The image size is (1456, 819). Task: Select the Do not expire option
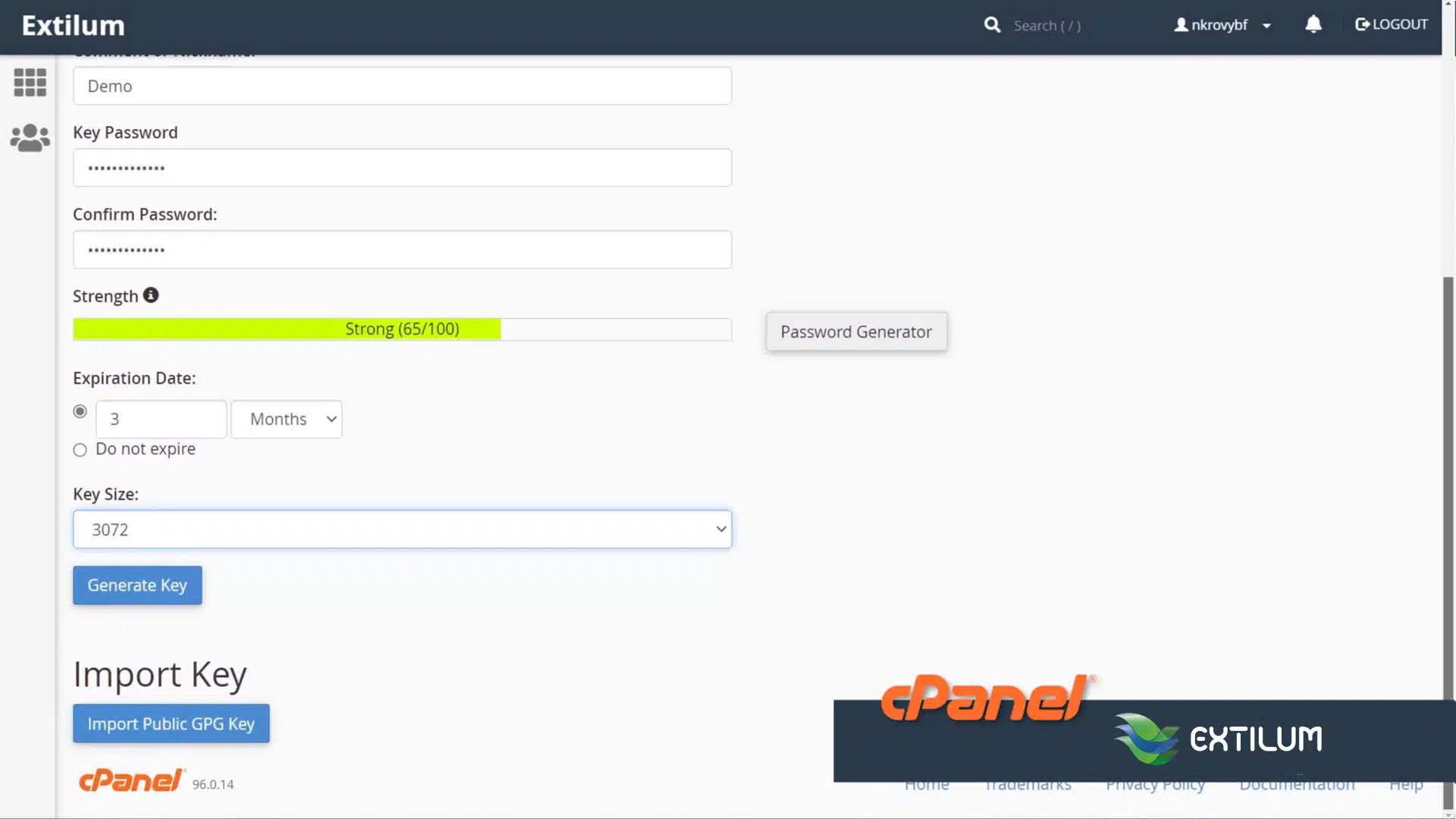(x=80, y=450)
